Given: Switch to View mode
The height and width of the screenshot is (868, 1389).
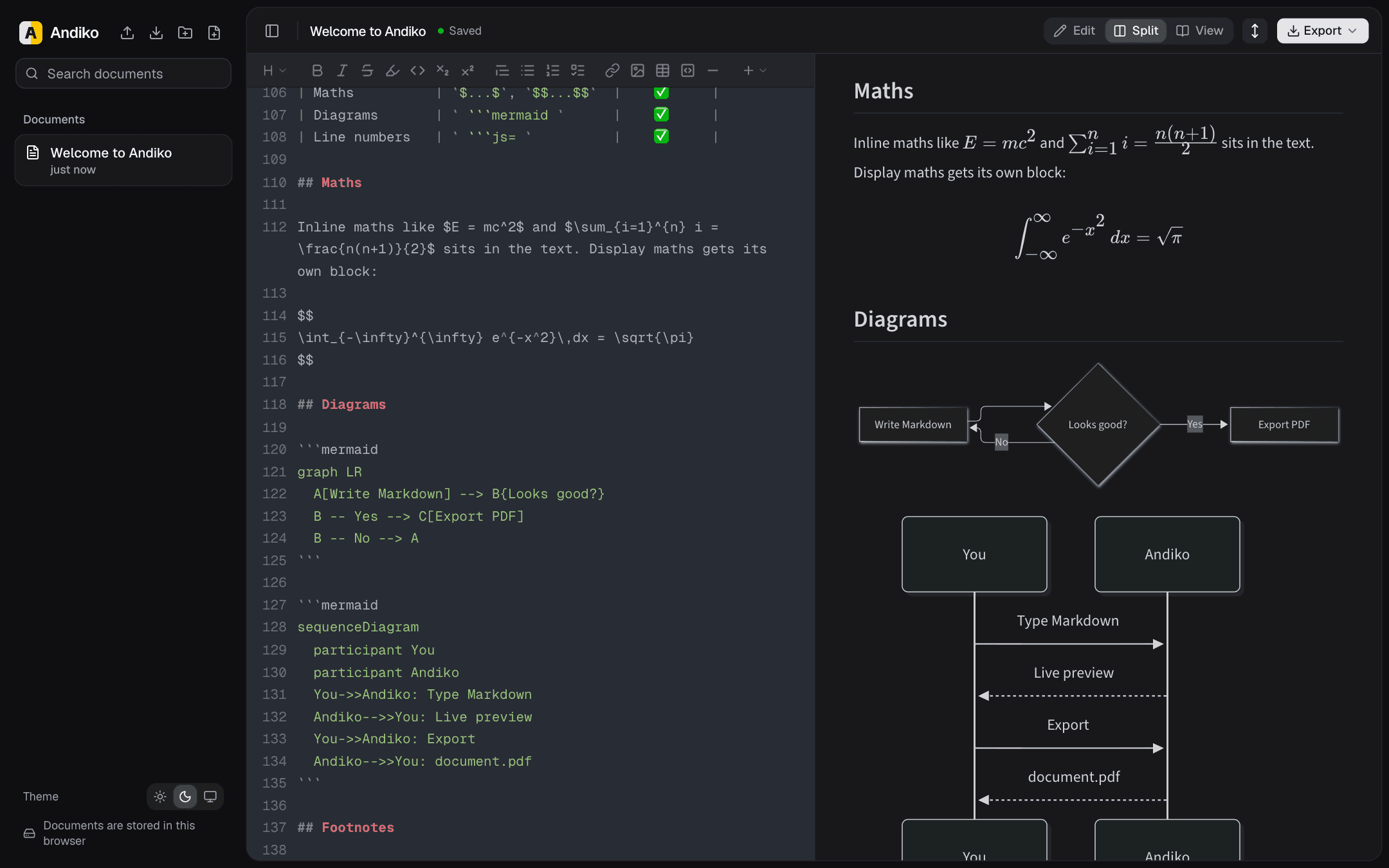Looking at the screenshot, I should coord(1199,31).
